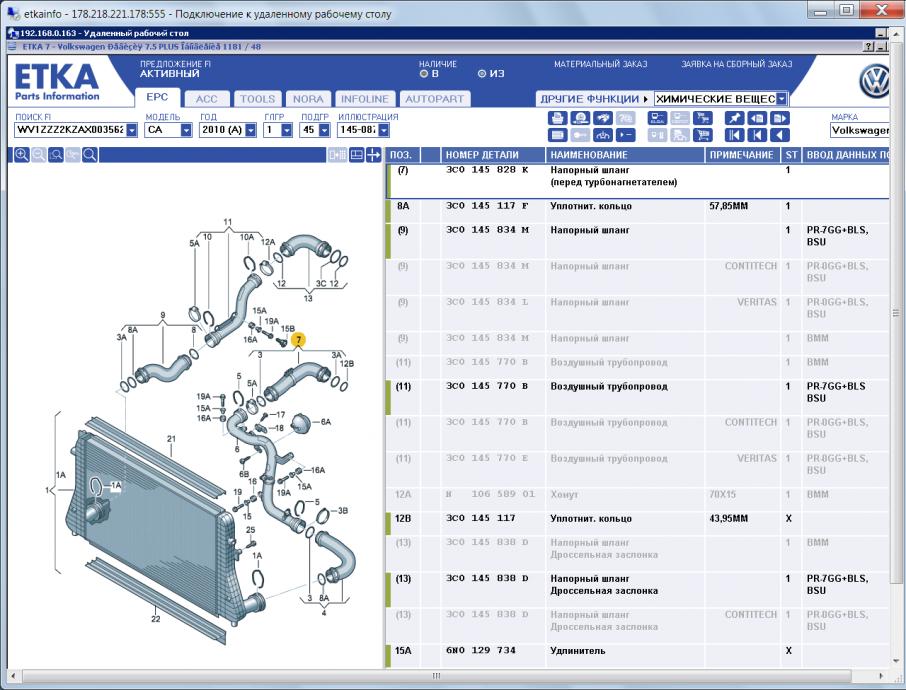906x690 pixels.
Task: Open the INFOLINE tab
Action: 365,99
